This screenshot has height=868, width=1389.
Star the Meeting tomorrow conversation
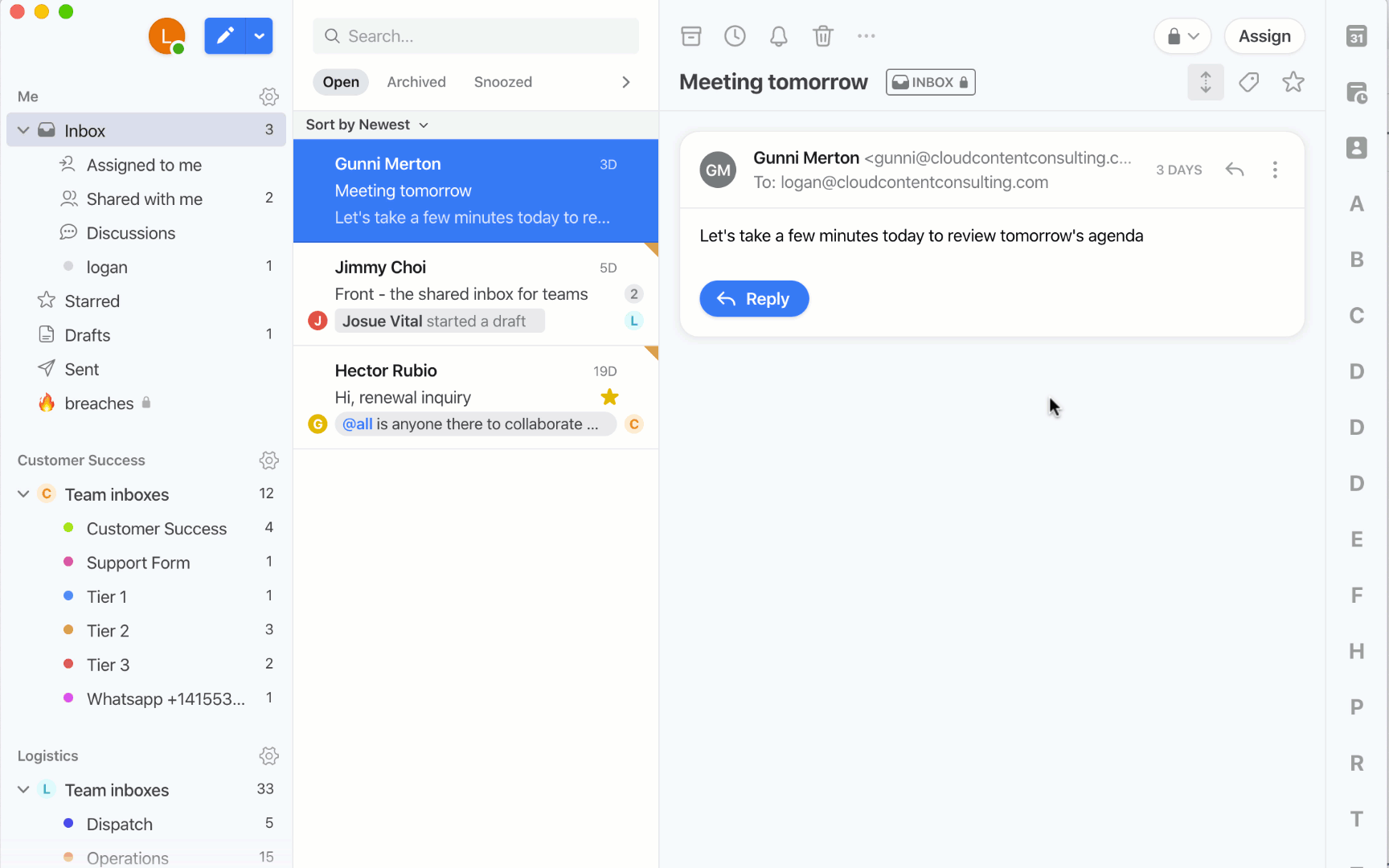1293,82
